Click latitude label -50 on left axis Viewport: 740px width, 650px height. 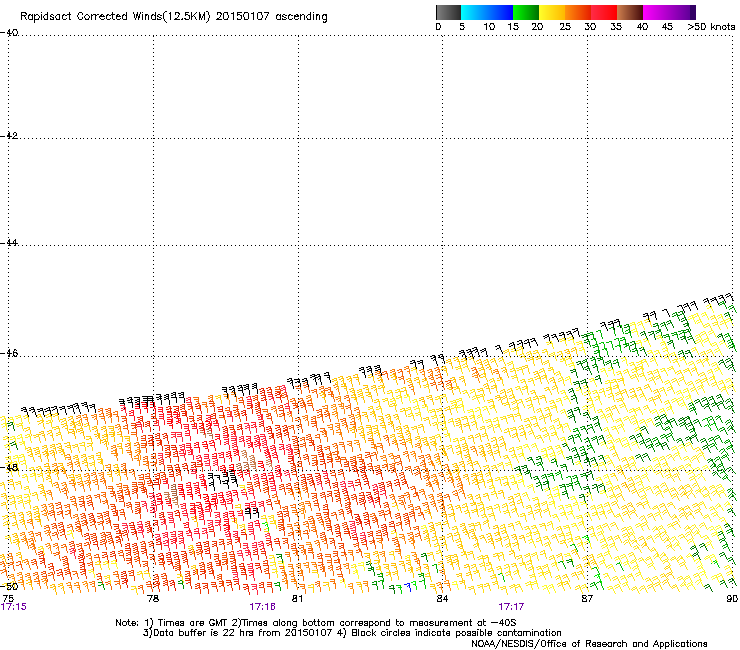[x=9, y=586]
